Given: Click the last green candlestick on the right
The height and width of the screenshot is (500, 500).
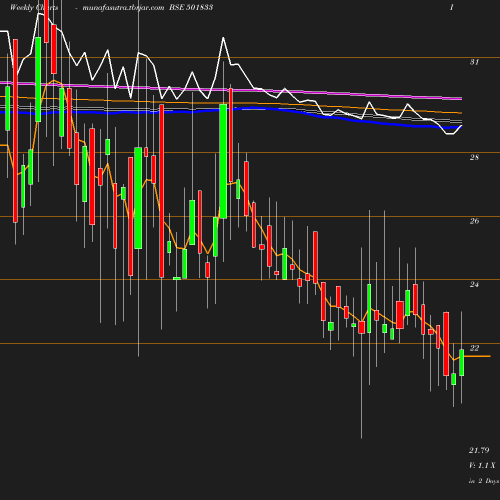Looking at the screenshot, I should [x=461, y=363].
